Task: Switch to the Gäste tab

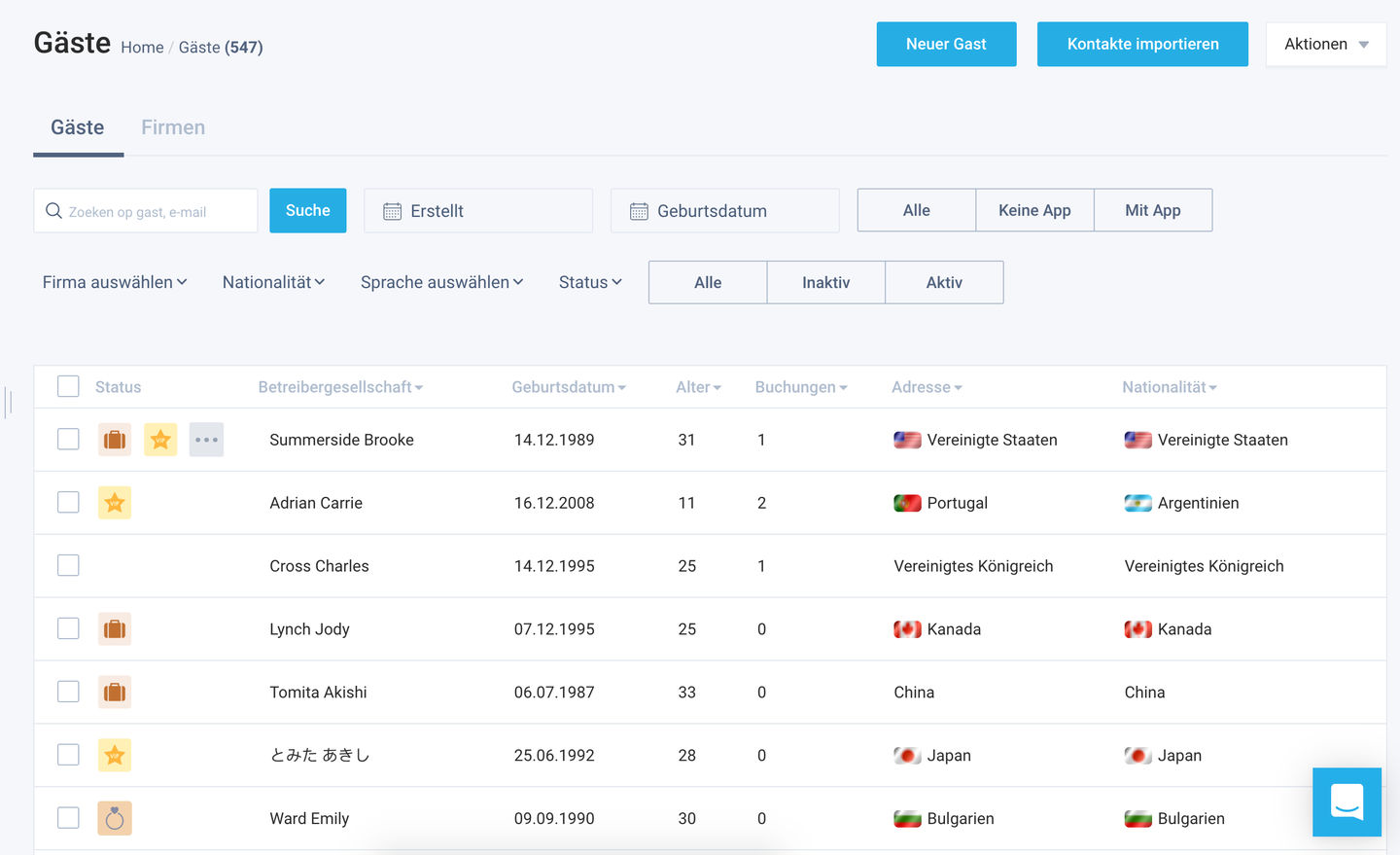Action: [x=78, y=127]
